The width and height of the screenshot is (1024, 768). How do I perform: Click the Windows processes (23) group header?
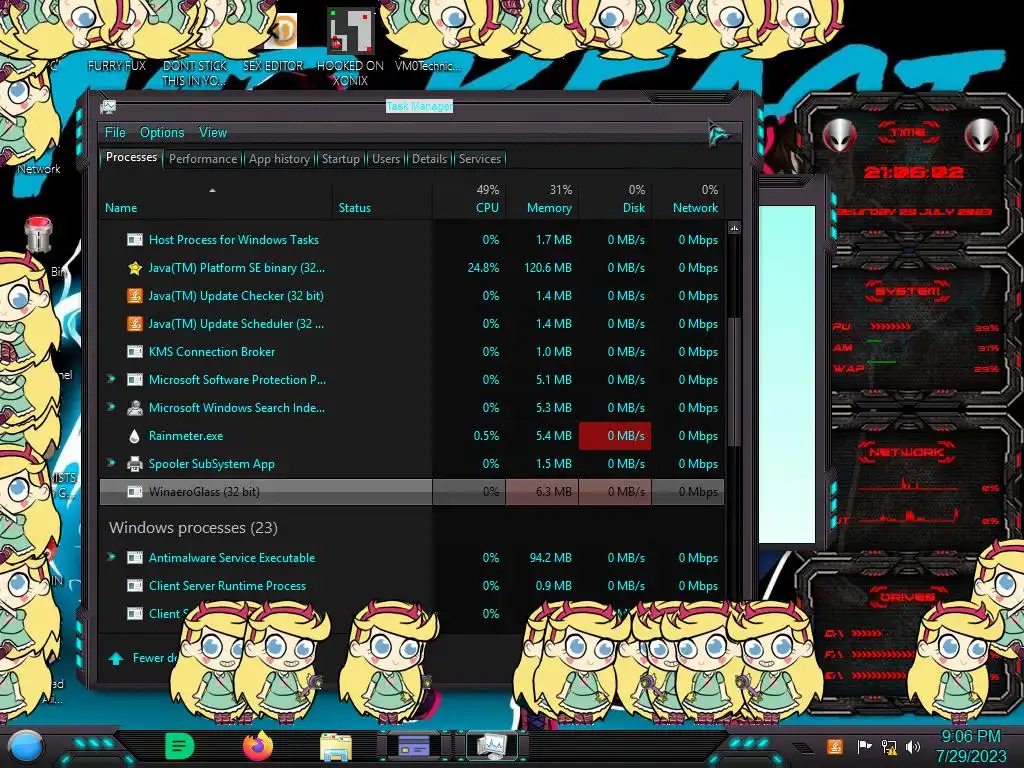click(193, 528)
